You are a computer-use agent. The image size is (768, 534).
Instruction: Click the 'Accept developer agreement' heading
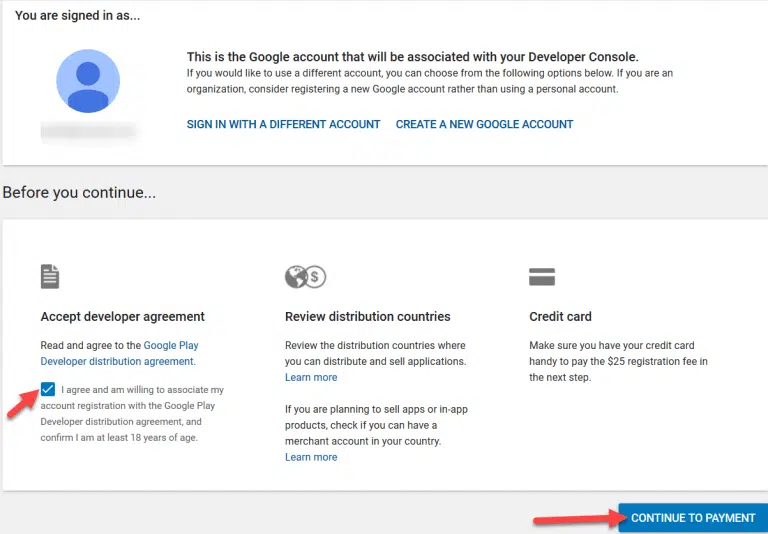click(x=122, y=316)
